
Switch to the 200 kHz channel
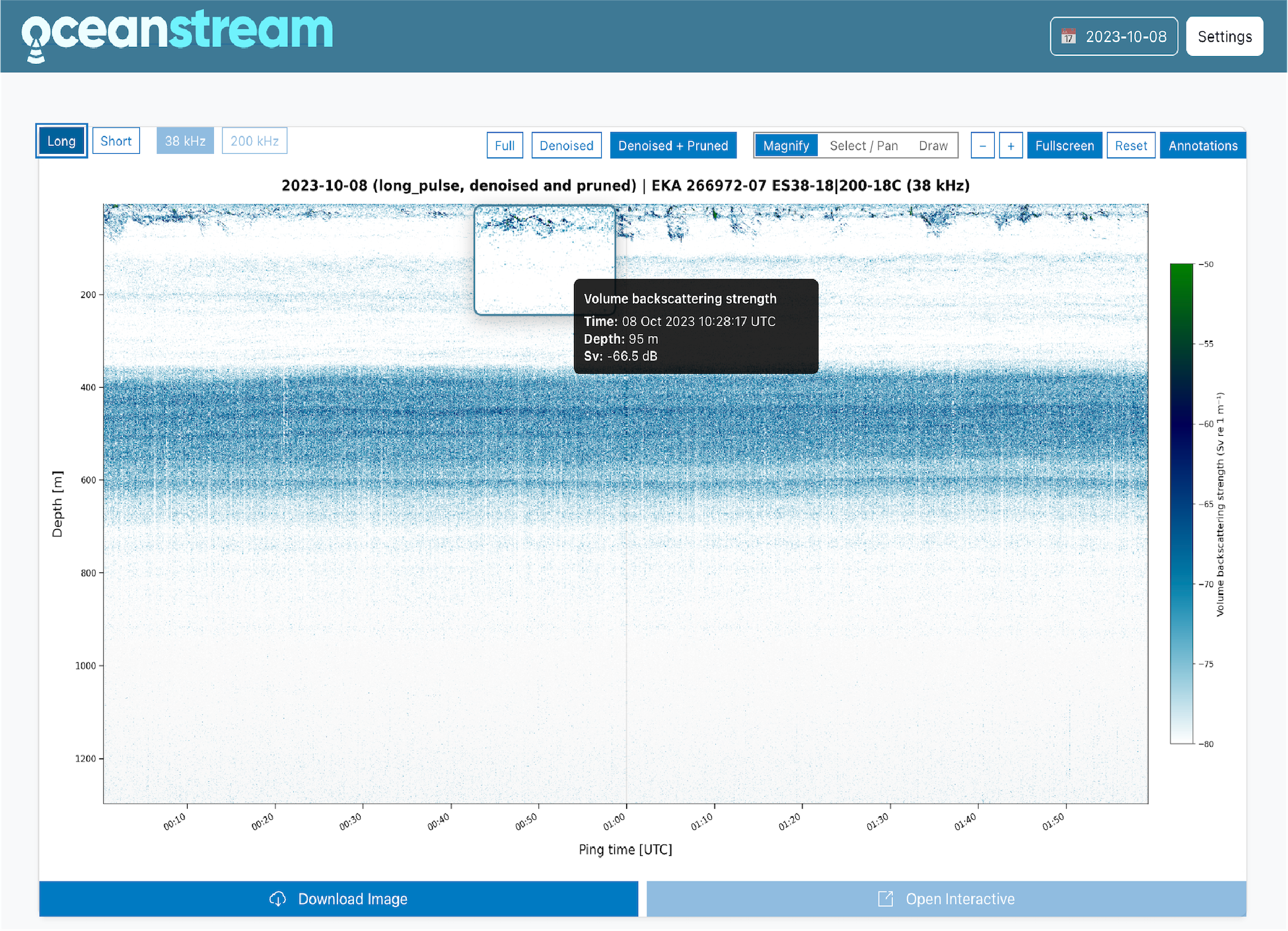click(x=254, y=141)
